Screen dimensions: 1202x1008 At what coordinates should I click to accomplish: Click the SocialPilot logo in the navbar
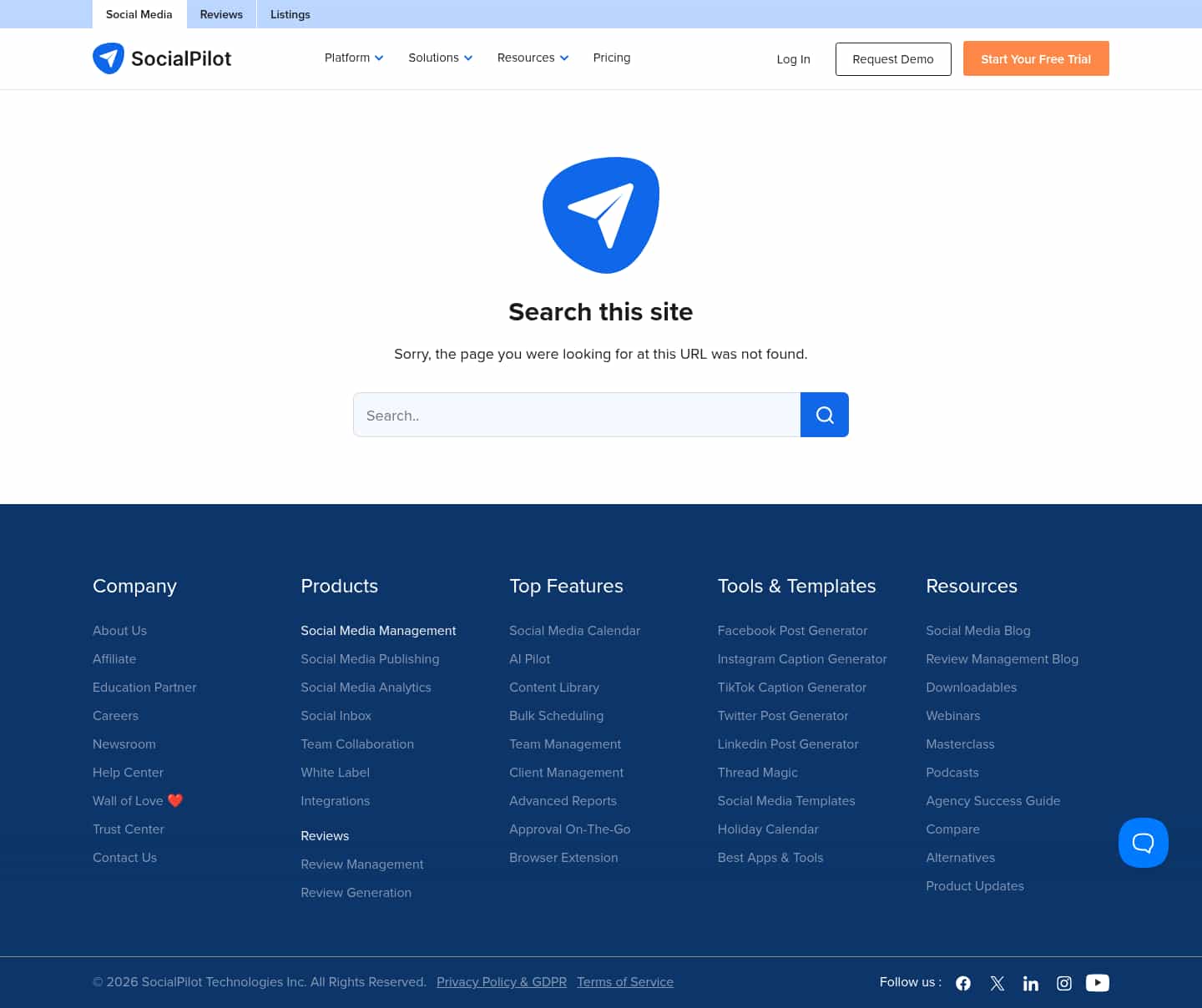tap(162, 58)
